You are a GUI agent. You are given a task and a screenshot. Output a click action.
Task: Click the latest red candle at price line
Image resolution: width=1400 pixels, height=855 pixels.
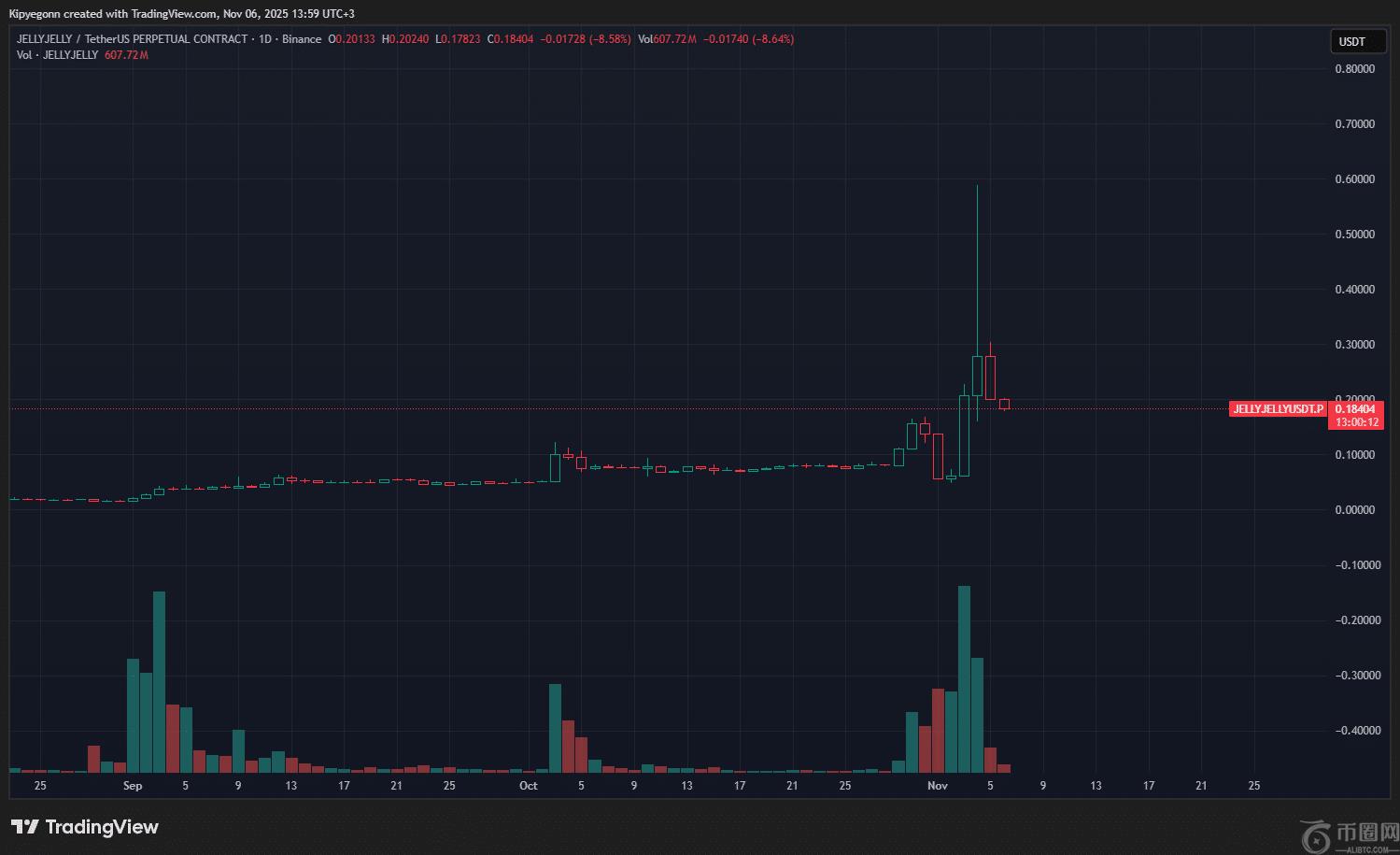1004,405
